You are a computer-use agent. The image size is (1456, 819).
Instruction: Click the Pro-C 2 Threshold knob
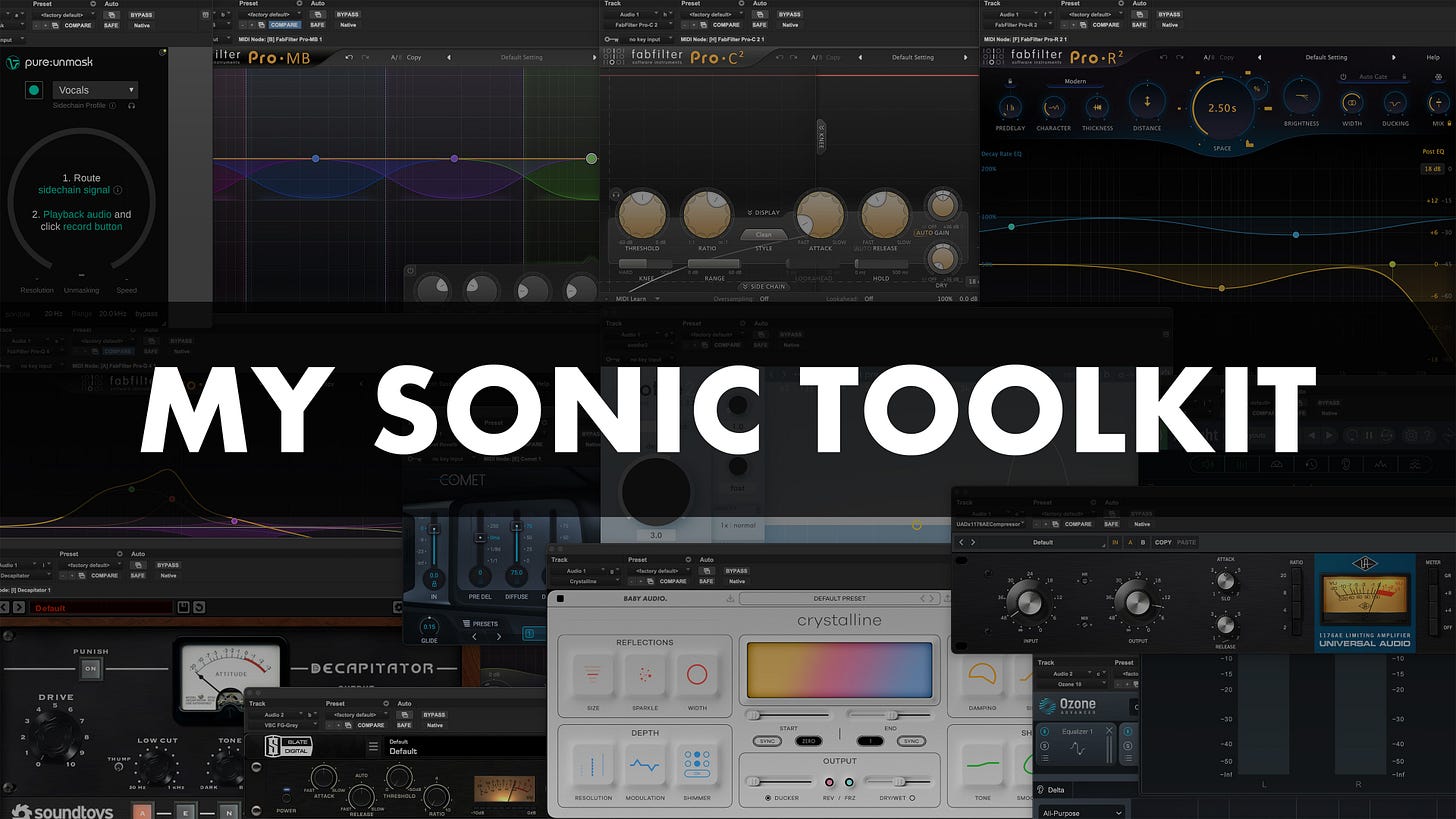[641, 214]
